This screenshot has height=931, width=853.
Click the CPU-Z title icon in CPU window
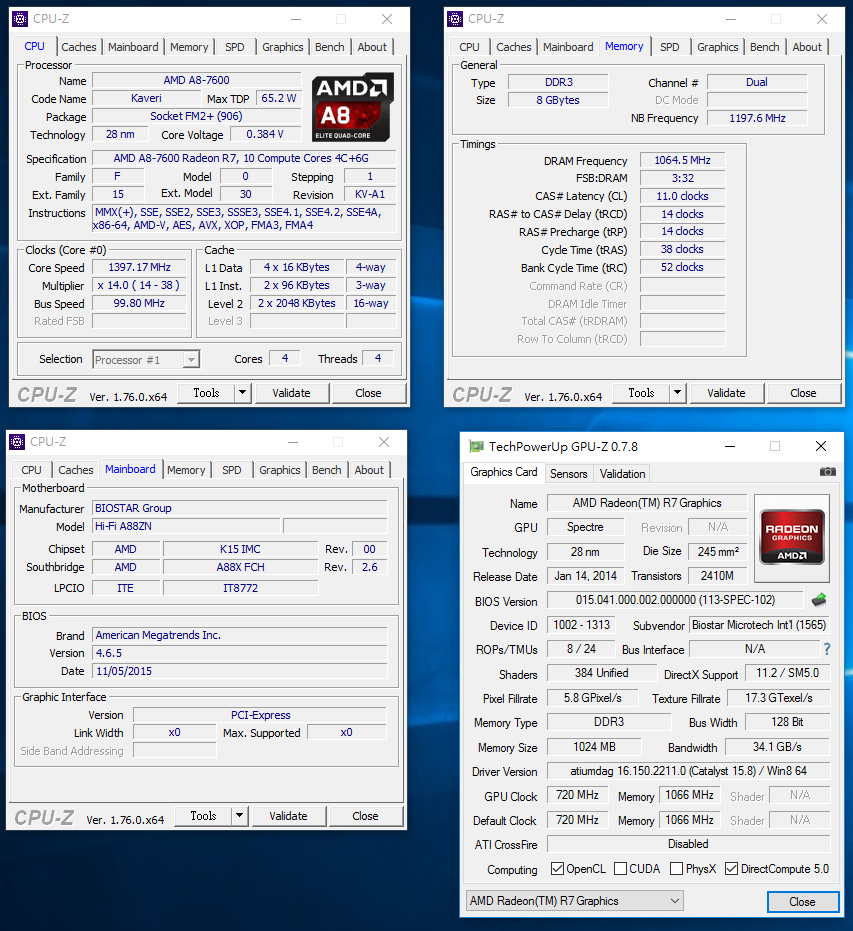click(20, 19)
